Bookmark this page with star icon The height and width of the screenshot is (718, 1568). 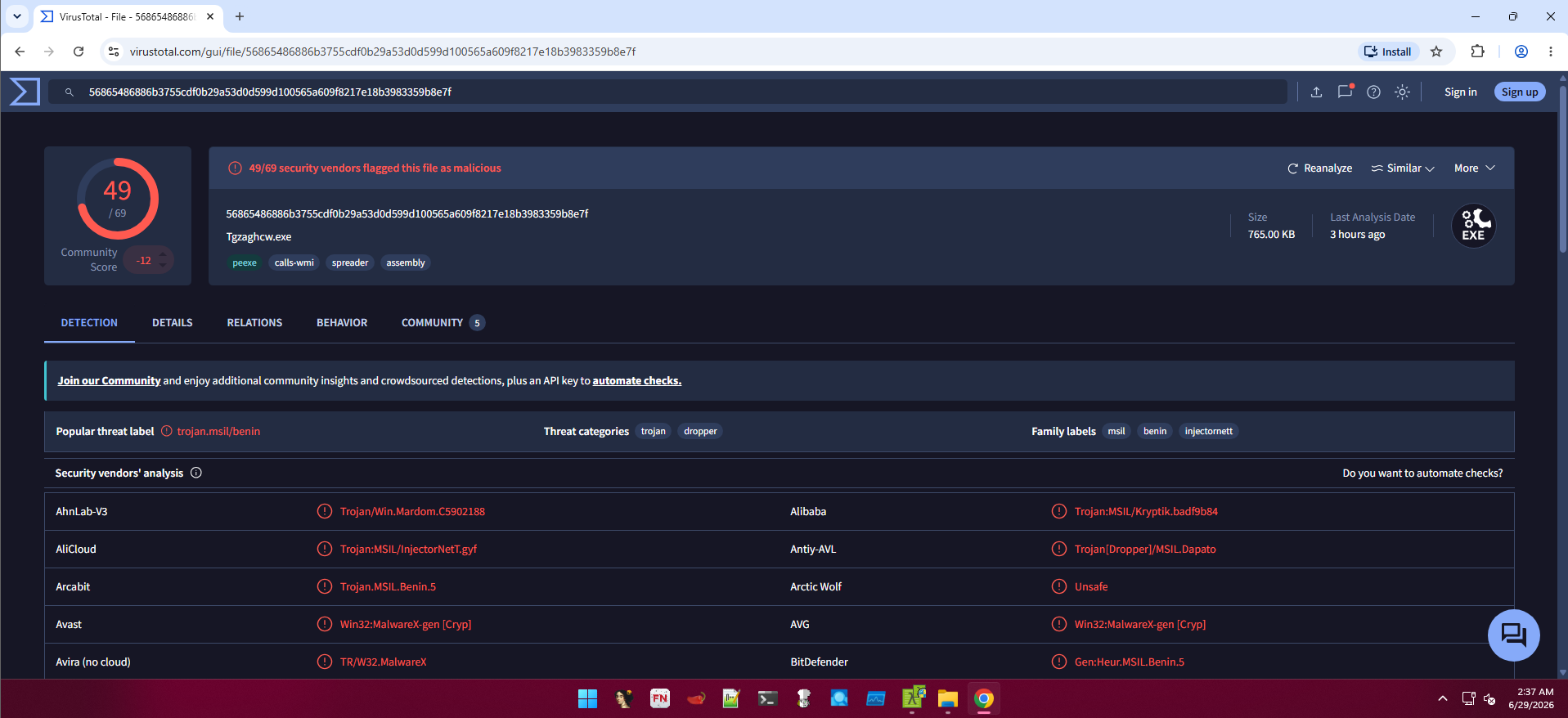click(x=1436, y=52)
